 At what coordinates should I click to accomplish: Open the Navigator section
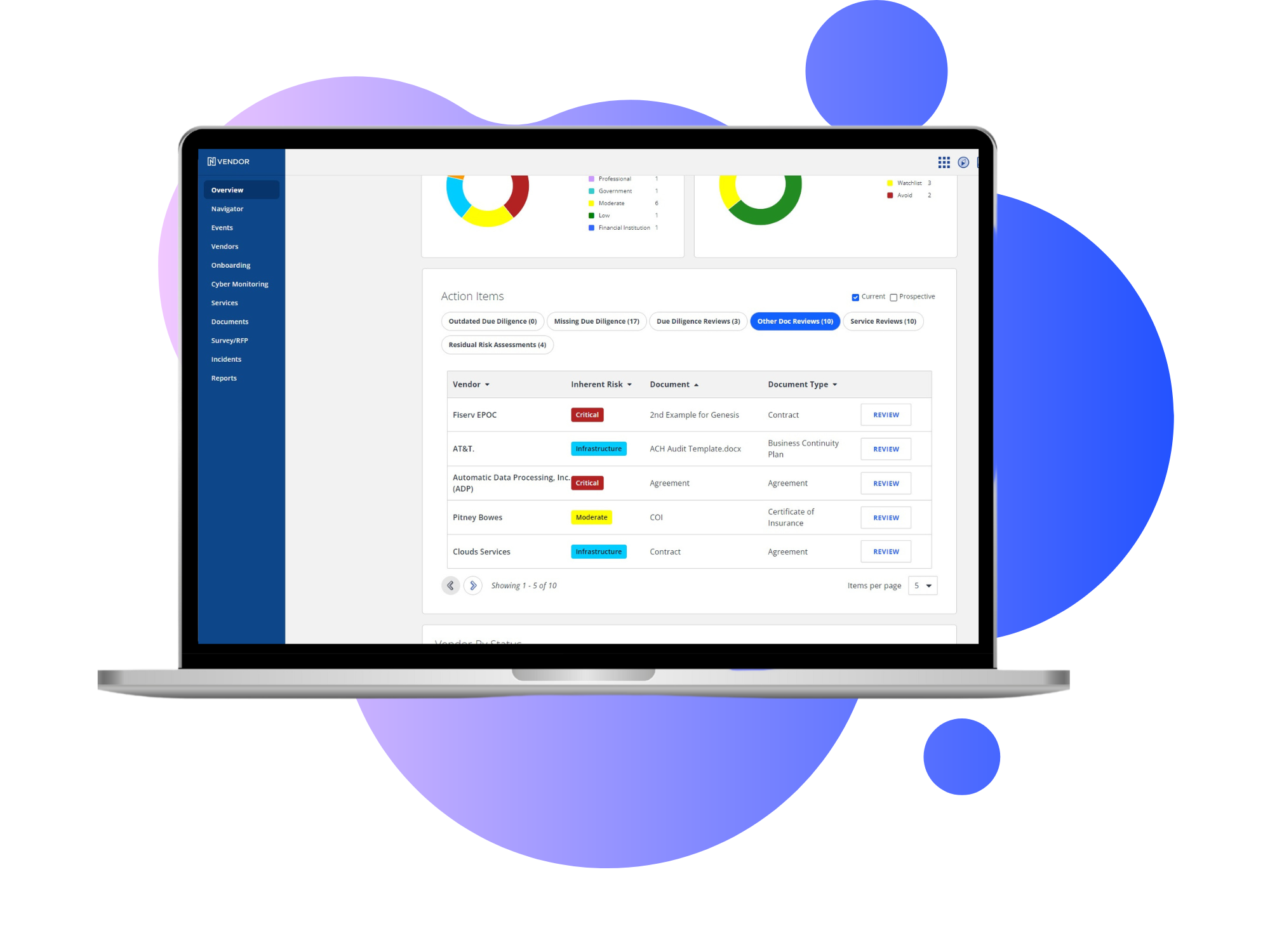coord(227,209)
